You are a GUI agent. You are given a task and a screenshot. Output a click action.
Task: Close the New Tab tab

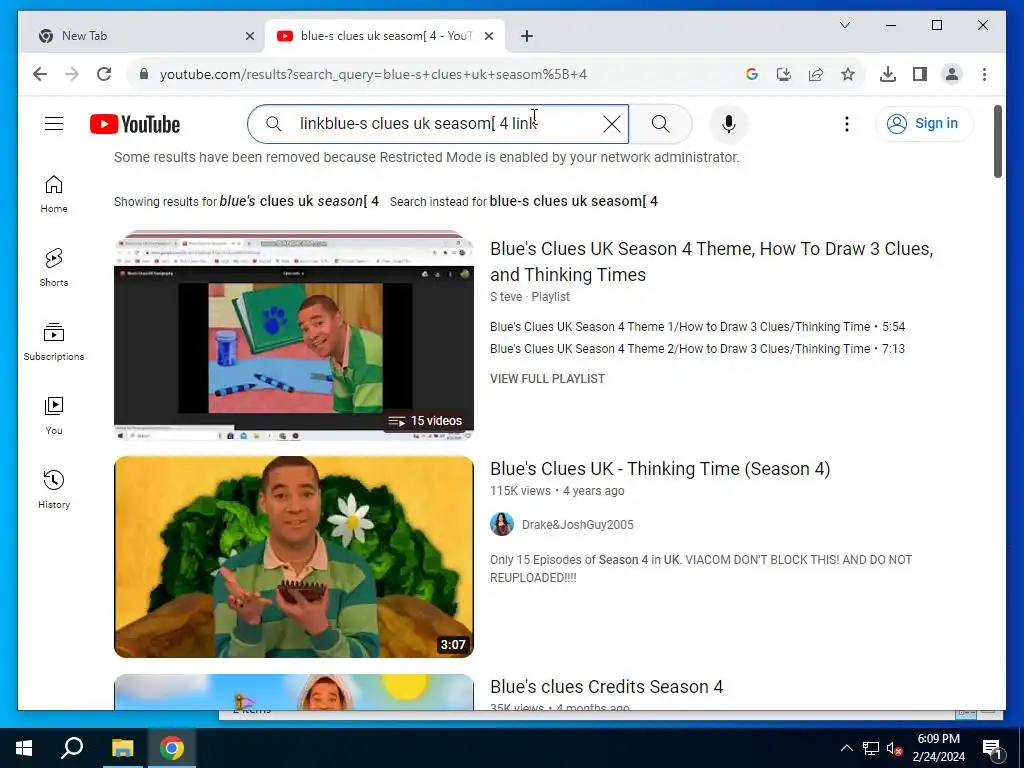pyautogui.click(x=249, y=36)
